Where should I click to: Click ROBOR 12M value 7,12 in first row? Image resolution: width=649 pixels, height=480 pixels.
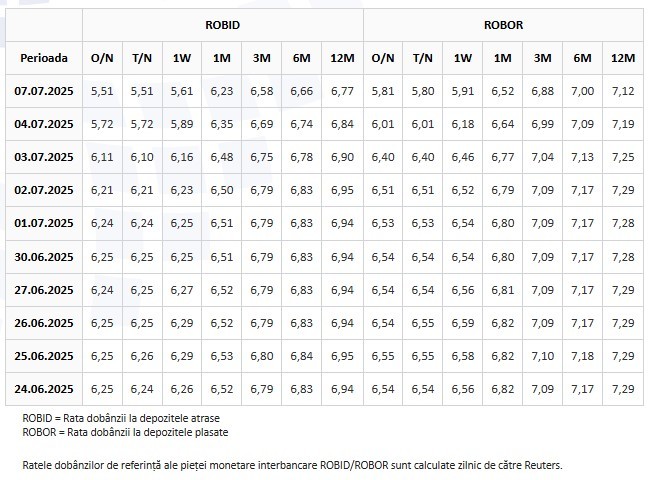coord(623,91)
